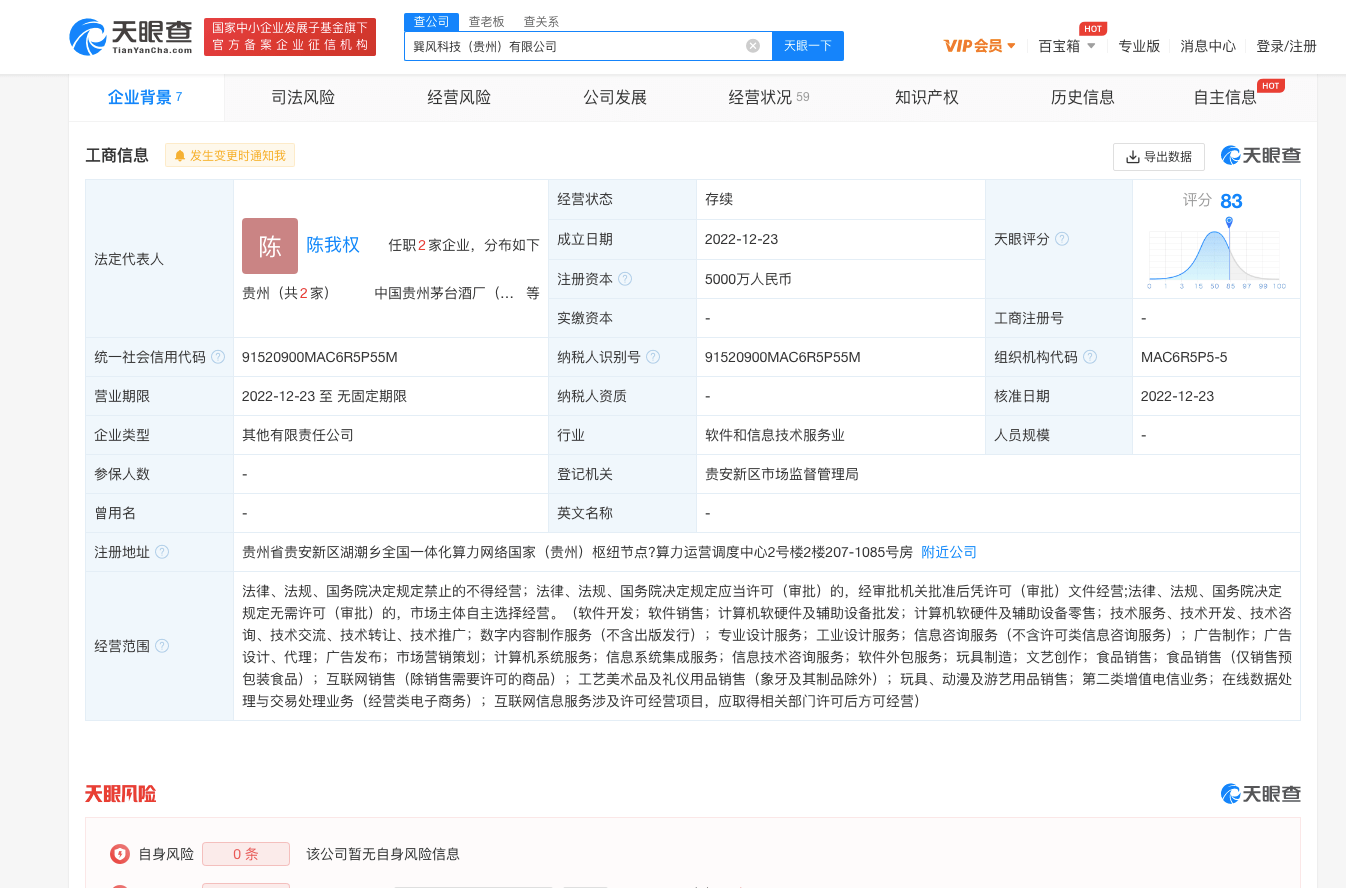Click the help icon beside 经营范围
Image resolution: width=1346 pixels, height=888 pixels.
click(x=162, y=646)
